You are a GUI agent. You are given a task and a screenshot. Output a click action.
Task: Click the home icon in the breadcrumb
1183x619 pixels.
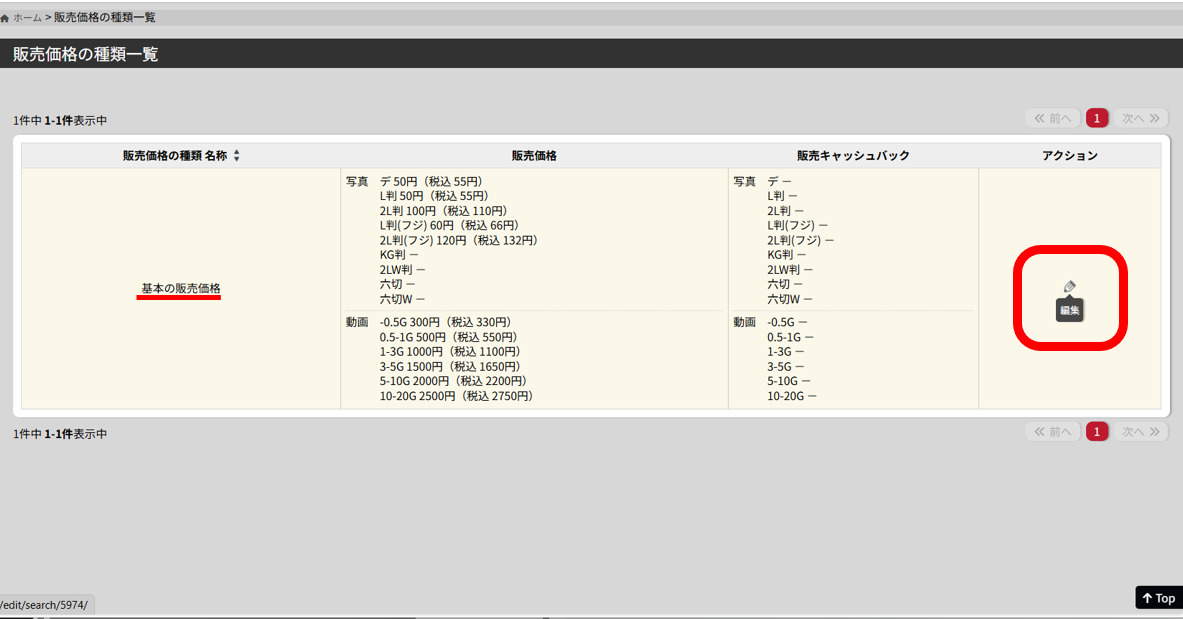[5, 18]
